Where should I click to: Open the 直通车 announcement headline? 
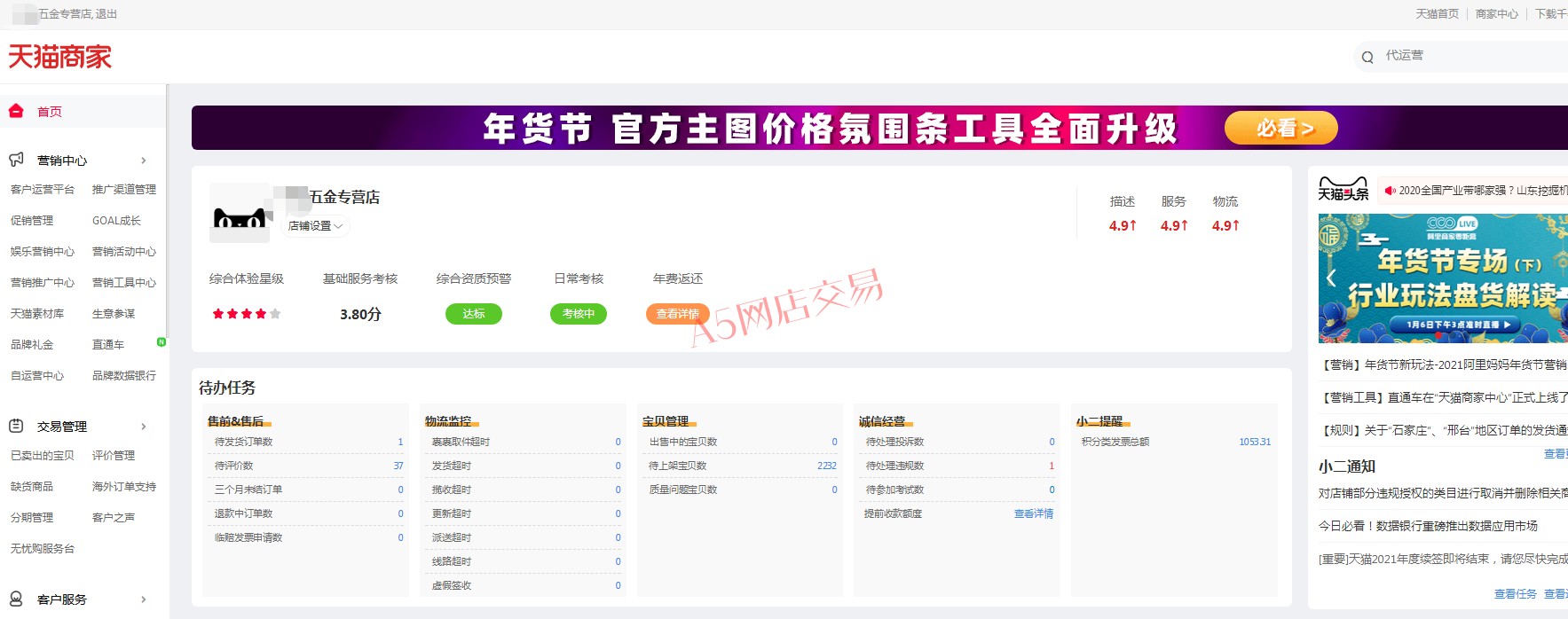(x=1444, y=397)
